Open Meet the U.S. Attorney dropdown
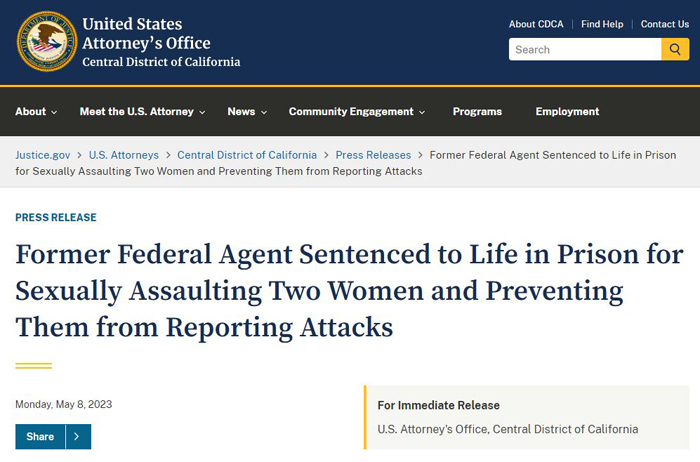Screen dimensions: 700x462 tap(142, 112)
